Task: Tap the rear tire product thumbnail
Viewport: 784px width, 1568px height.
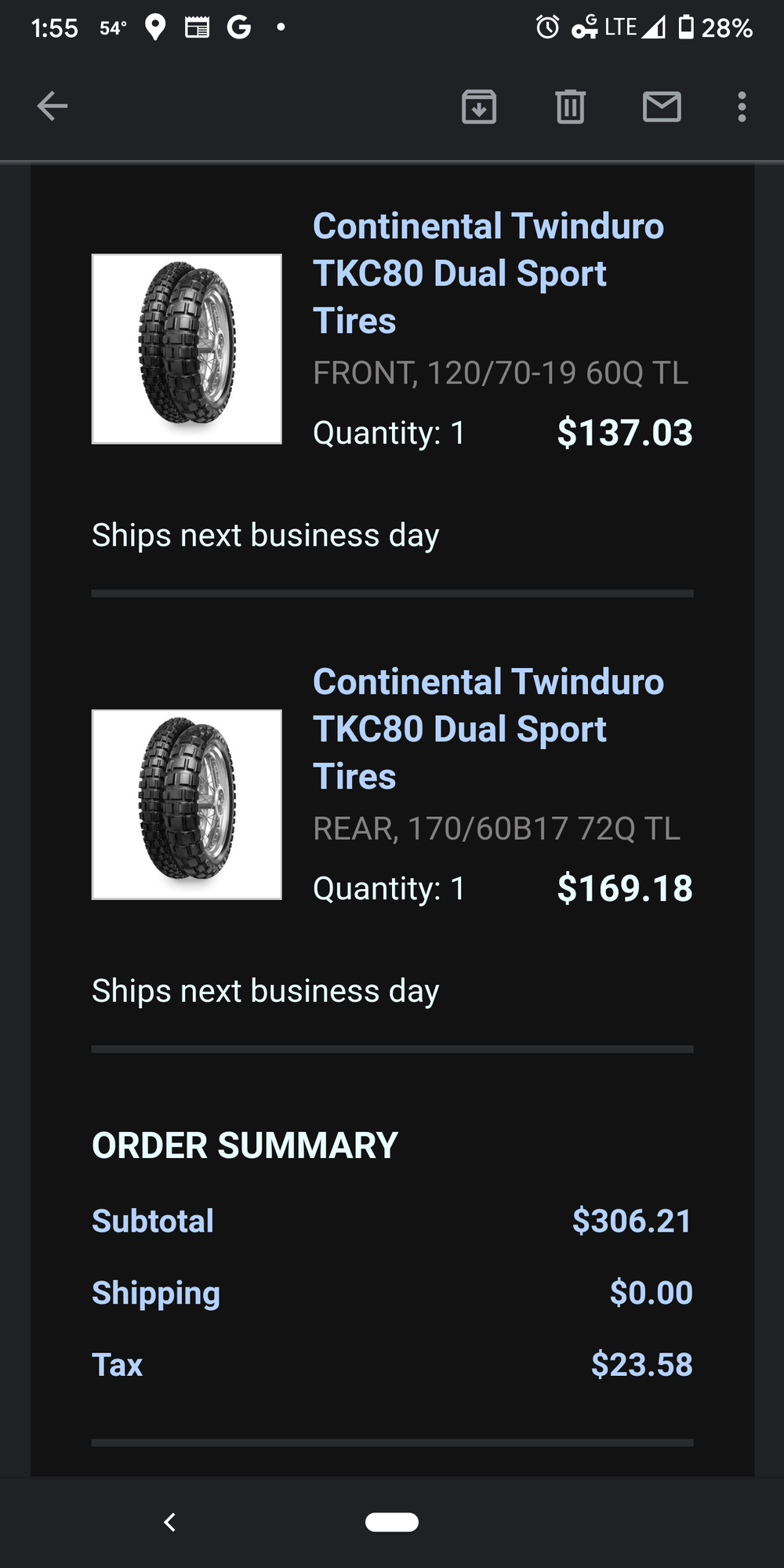Action: [x=187, y=804]
